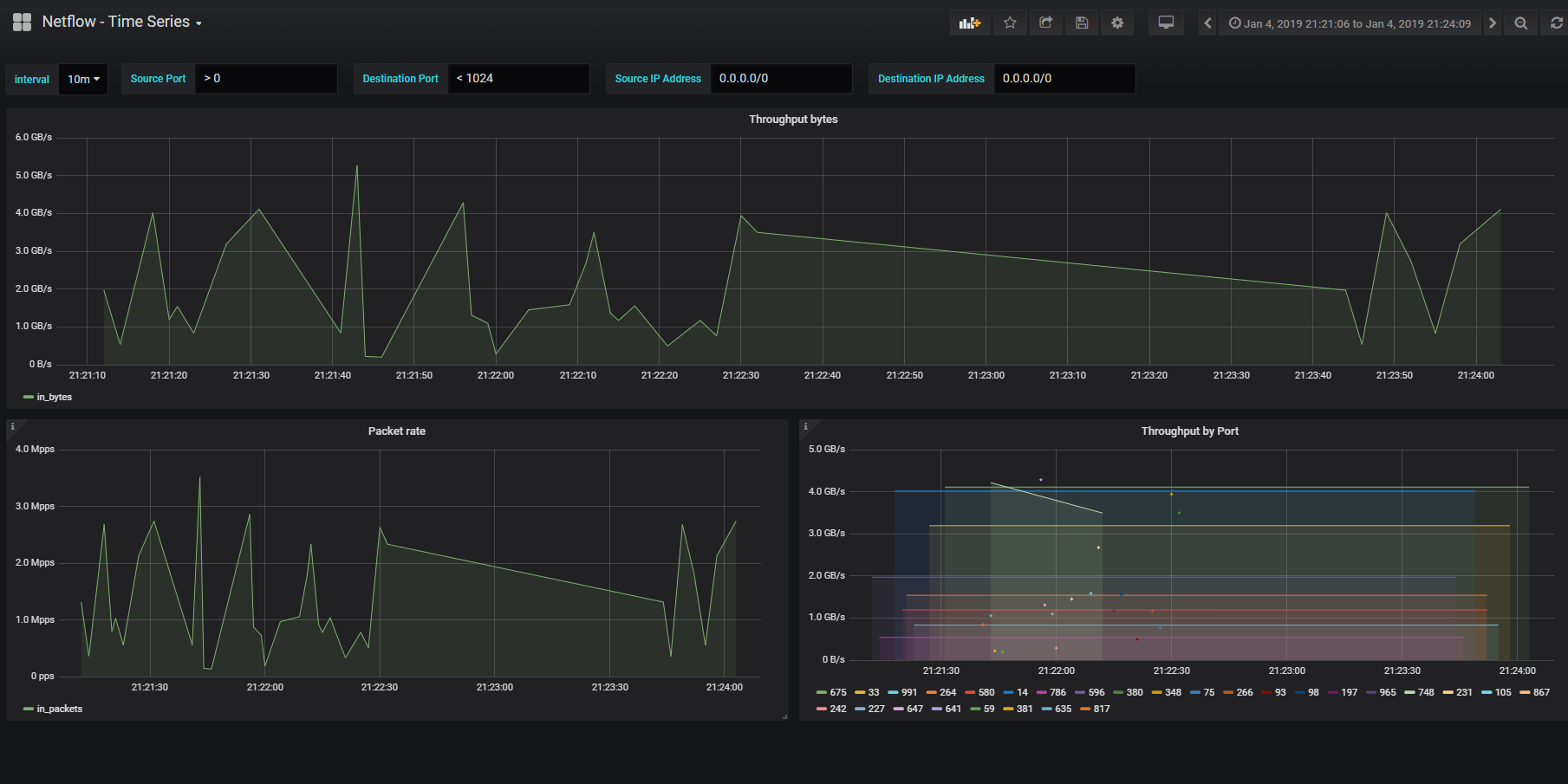Mark dashboard as favorite with star icon

[1009, 23]
